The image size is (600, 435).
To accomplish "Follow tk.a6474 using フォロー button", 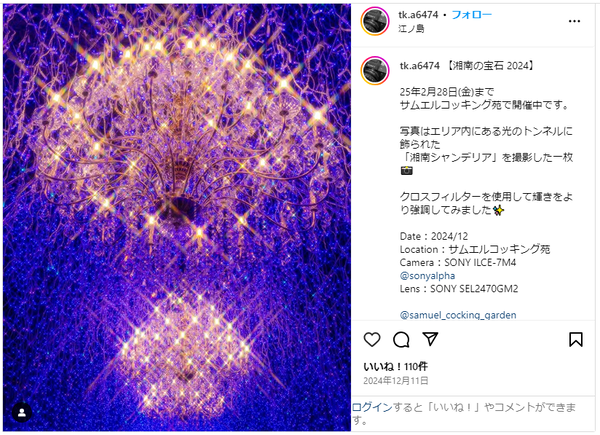I will coord(471,15).
